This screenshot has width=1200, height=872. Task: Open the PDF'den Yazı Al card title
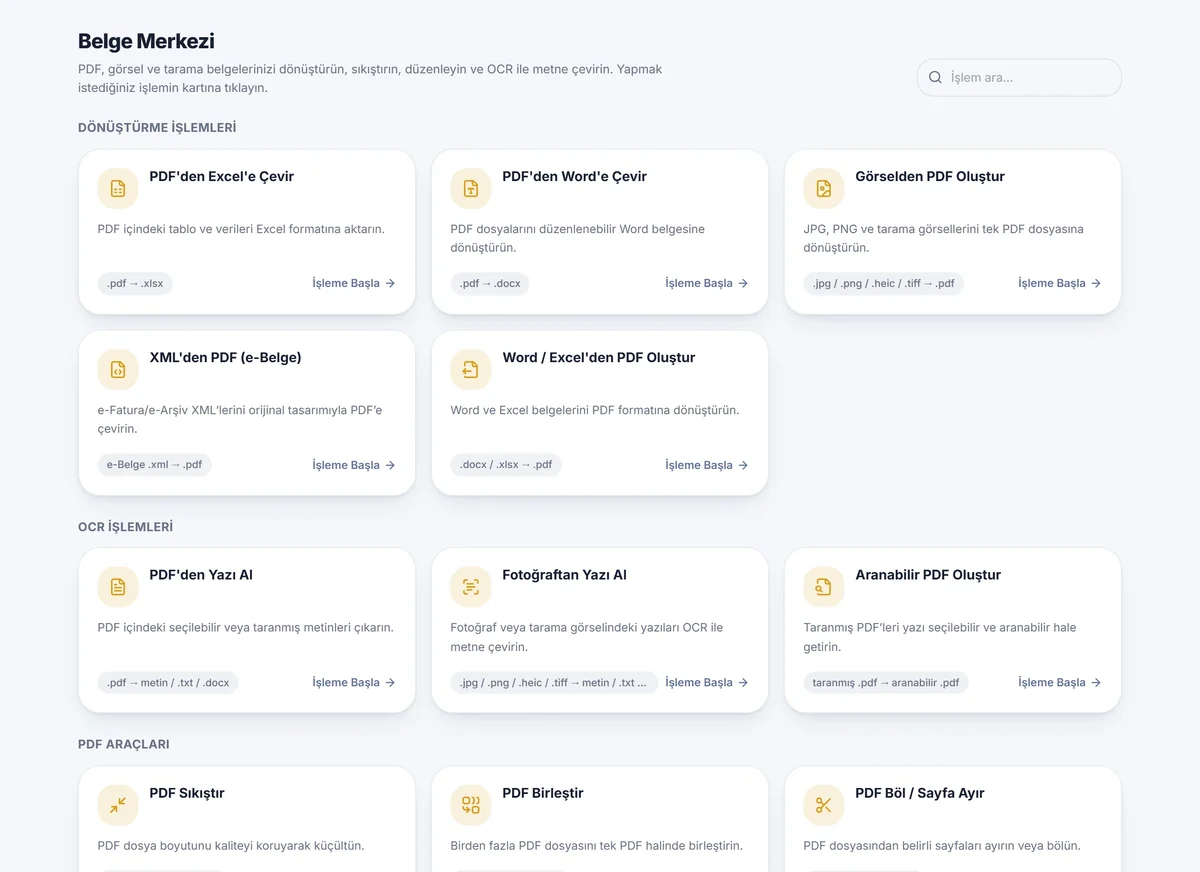(x=201, y=575)
